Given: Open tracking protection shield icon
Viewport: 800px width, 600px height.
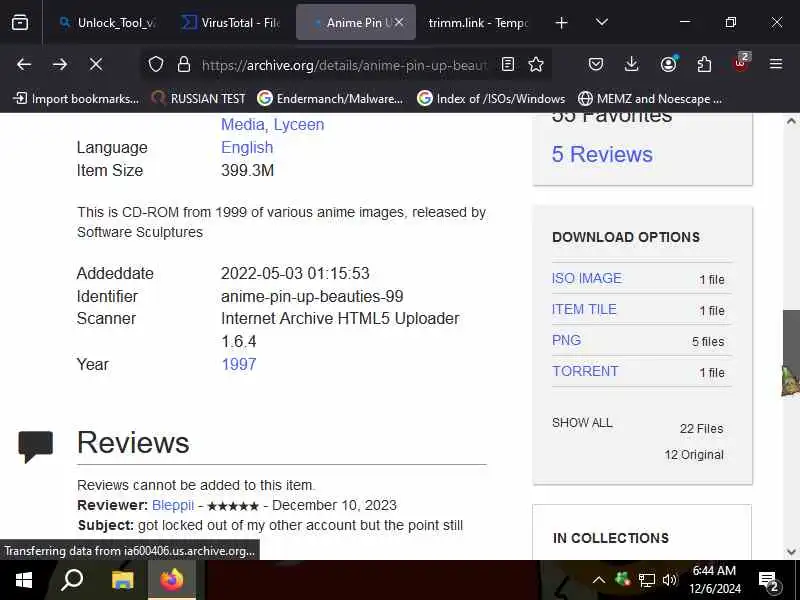Looking at the screenshot, I should [156, 64].
